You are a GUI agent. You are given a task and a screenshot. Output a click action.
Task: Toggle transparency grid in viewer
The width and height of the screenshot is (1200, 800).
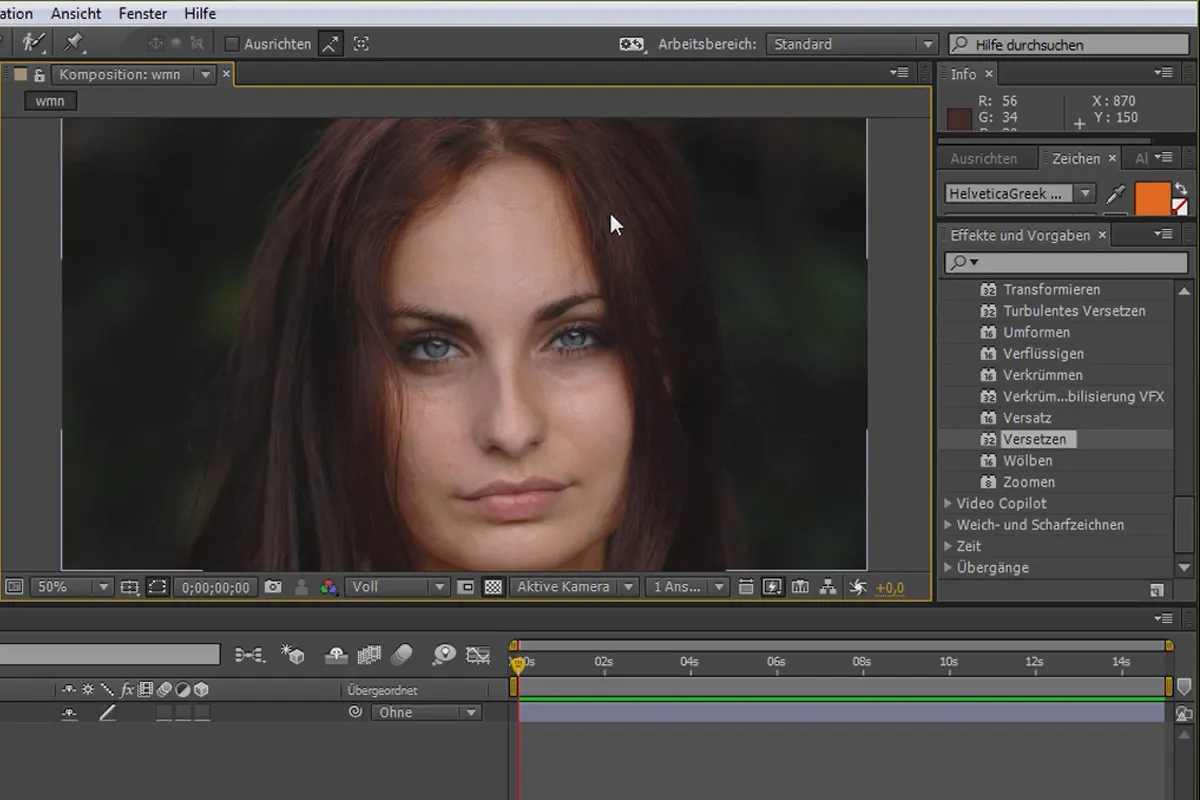[493, 587]
